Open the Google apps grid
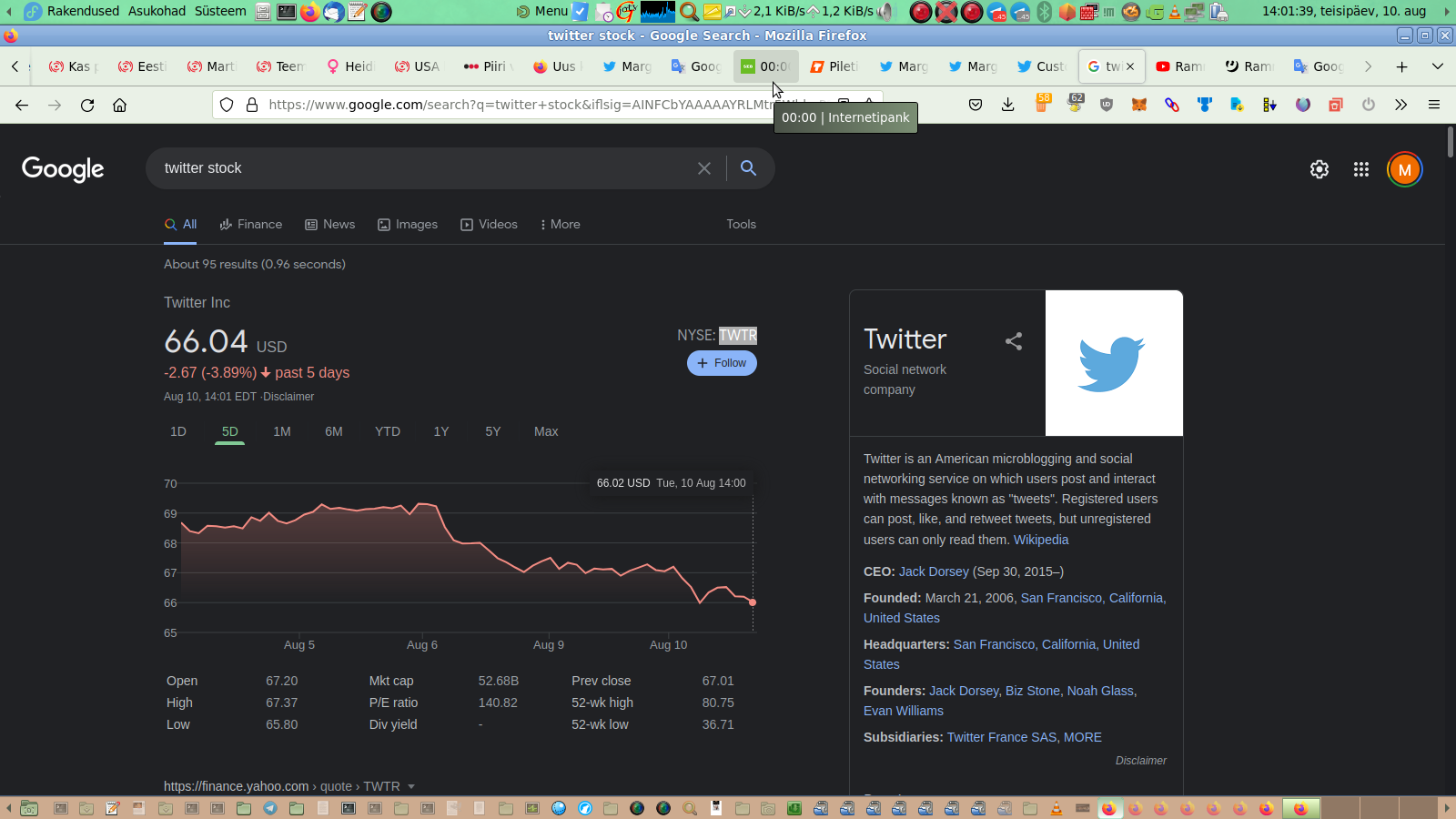 pyautogui.click(x=1361, y=169)
